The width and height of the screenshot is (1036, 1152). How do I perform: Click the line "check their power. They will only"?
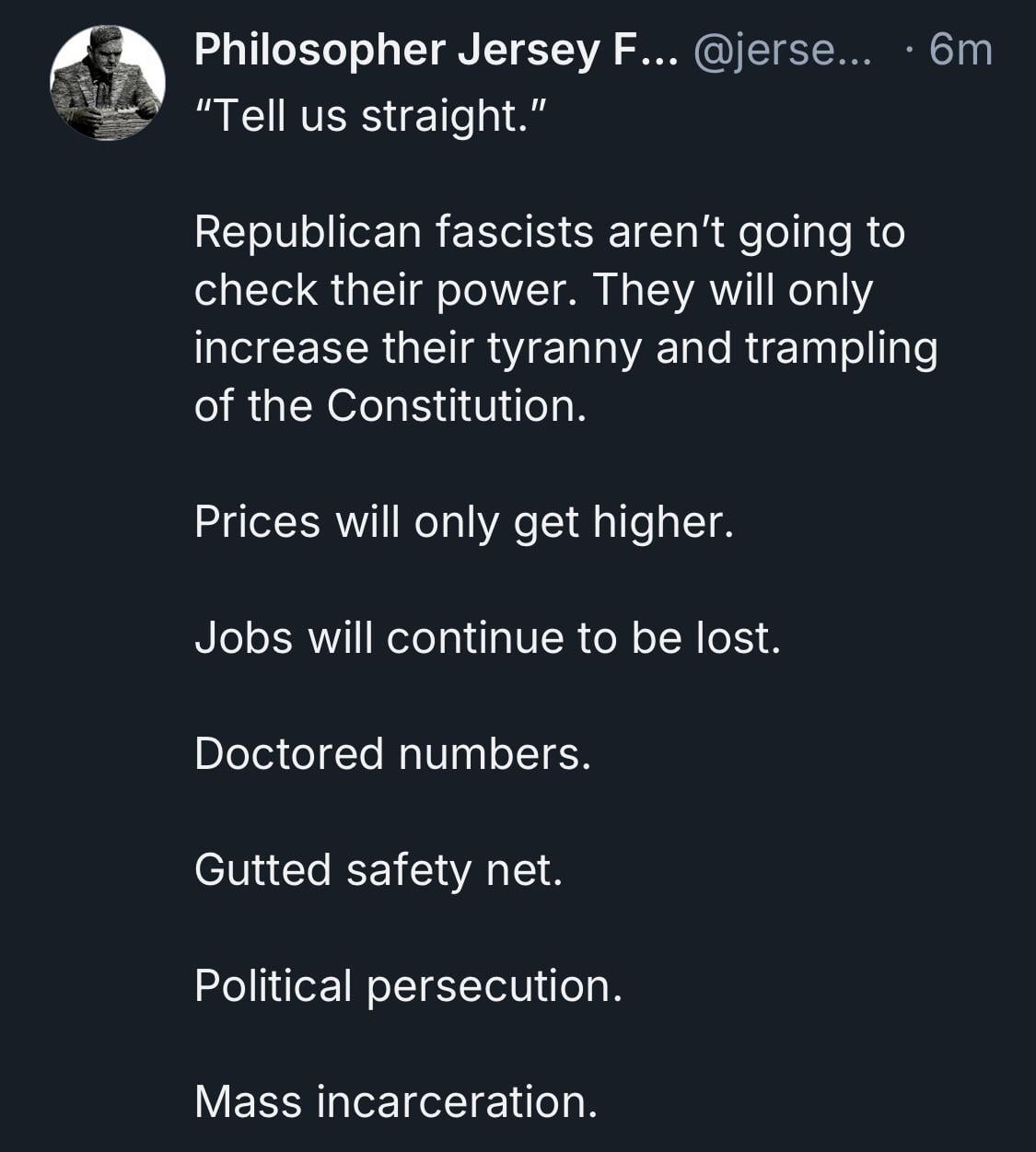coord(533,290)
